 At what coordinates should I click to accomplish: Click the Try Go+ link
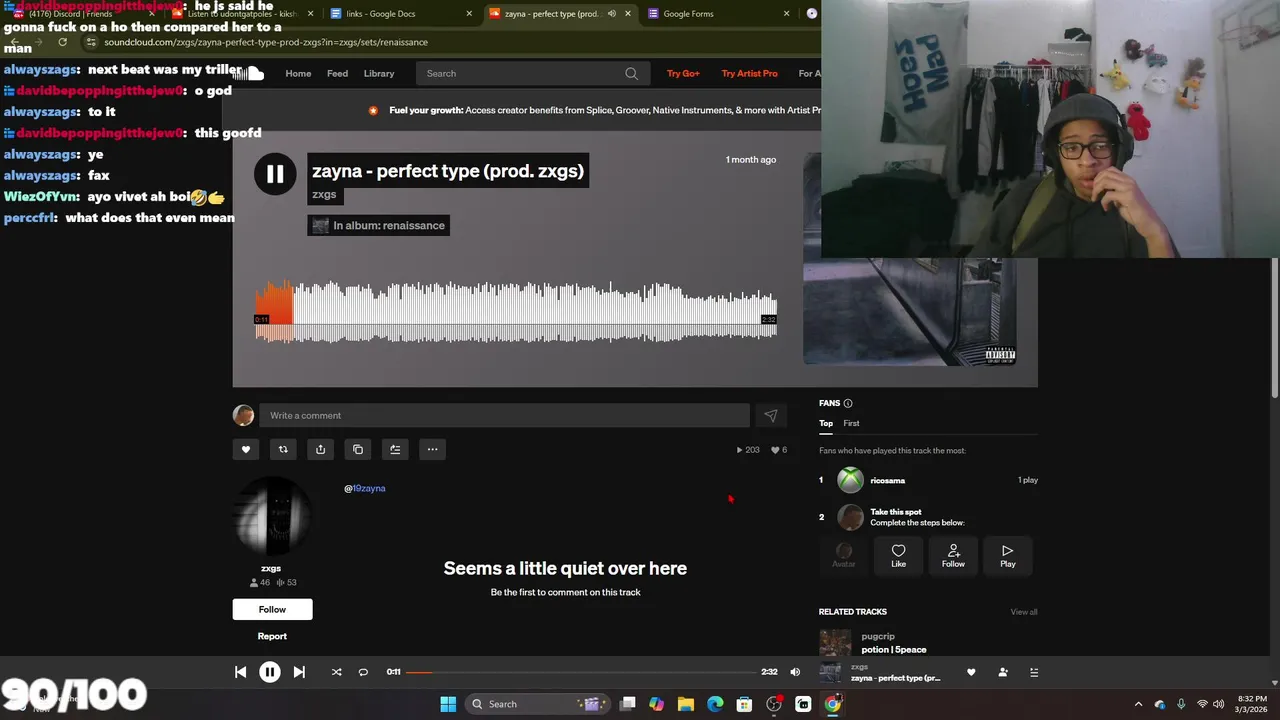click(x=683, y=73)
